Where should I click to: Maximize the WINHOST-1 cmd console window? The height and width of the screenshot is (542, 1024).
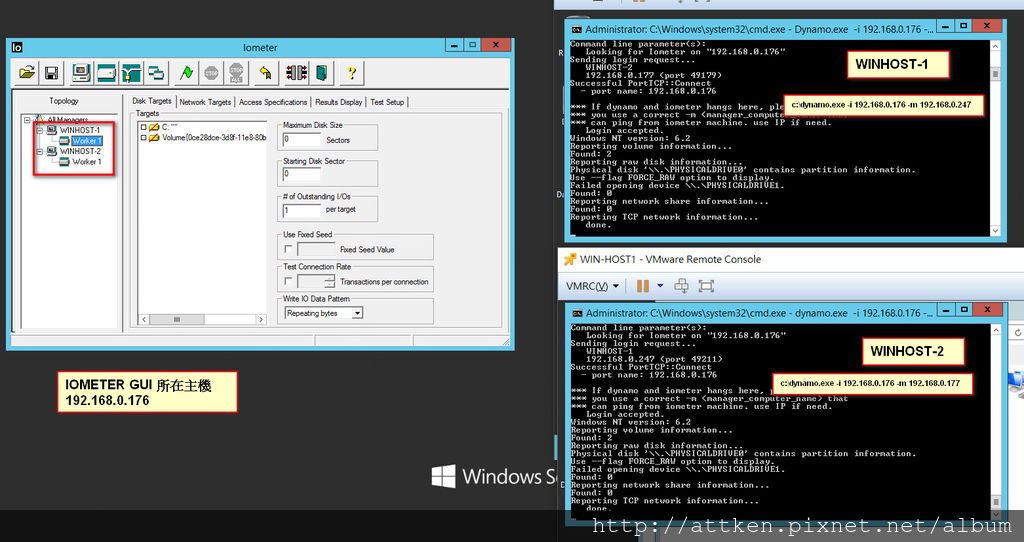click(963, 26)
